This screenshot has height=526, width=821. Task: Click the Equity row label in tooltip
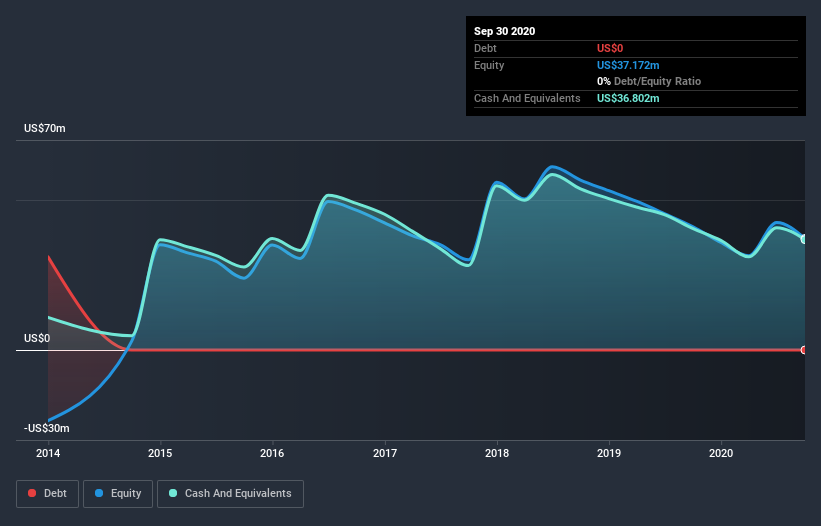489,65
